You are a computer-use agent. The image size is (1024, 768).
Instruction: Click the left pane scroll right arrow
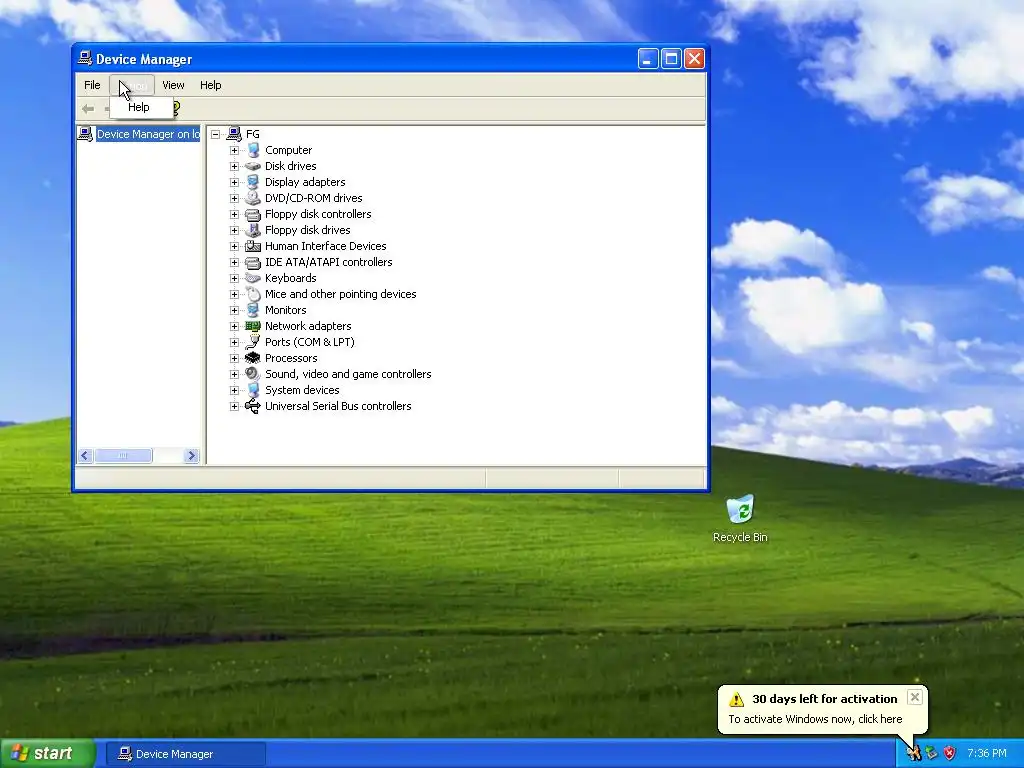(x=191, y=455)
